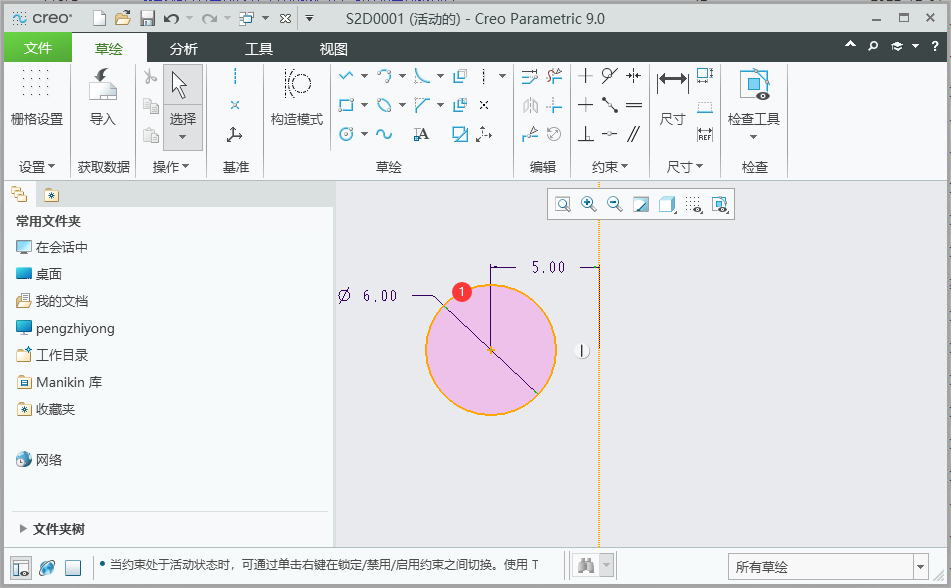The image size is (951, 588).
Task: Create a Reference dimension with REF icon
Action: (x=705, y=134)
